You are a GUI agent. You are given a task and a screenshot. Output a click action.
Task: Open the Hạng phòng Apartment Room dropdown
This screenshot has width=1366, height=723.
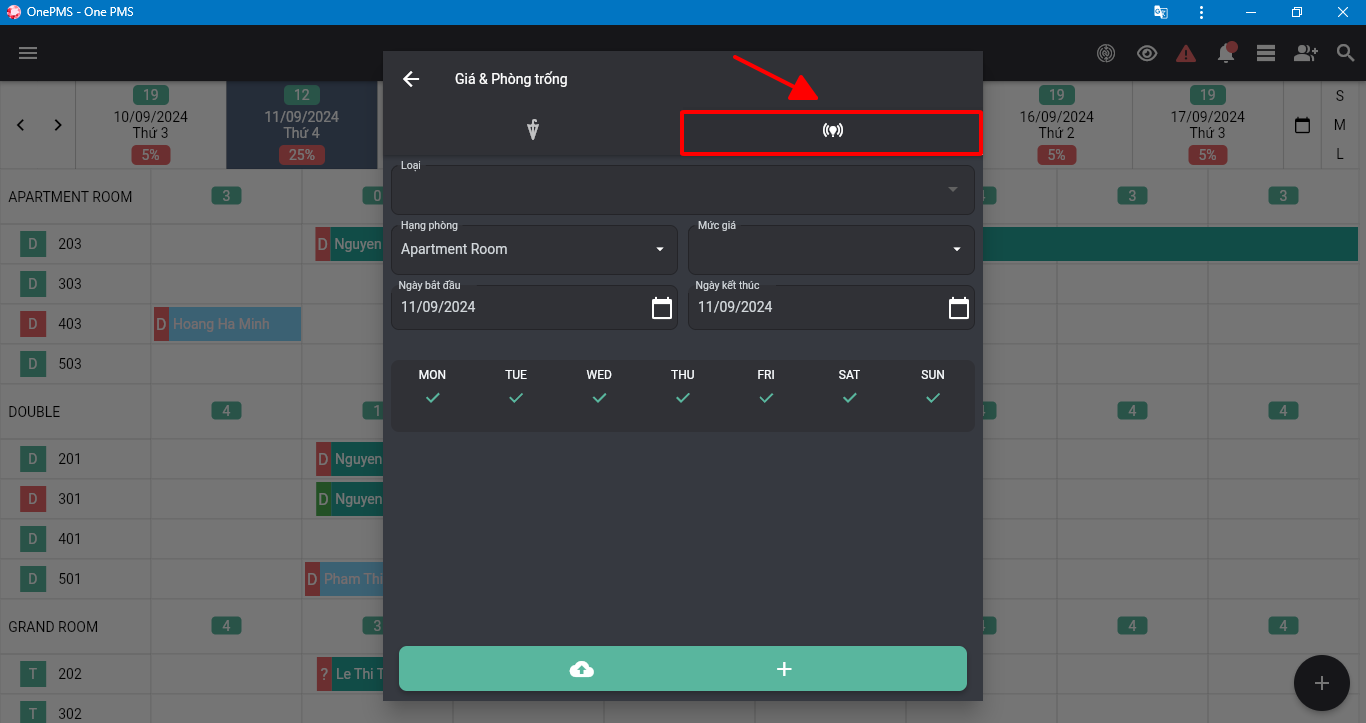(x=534, y=249)
